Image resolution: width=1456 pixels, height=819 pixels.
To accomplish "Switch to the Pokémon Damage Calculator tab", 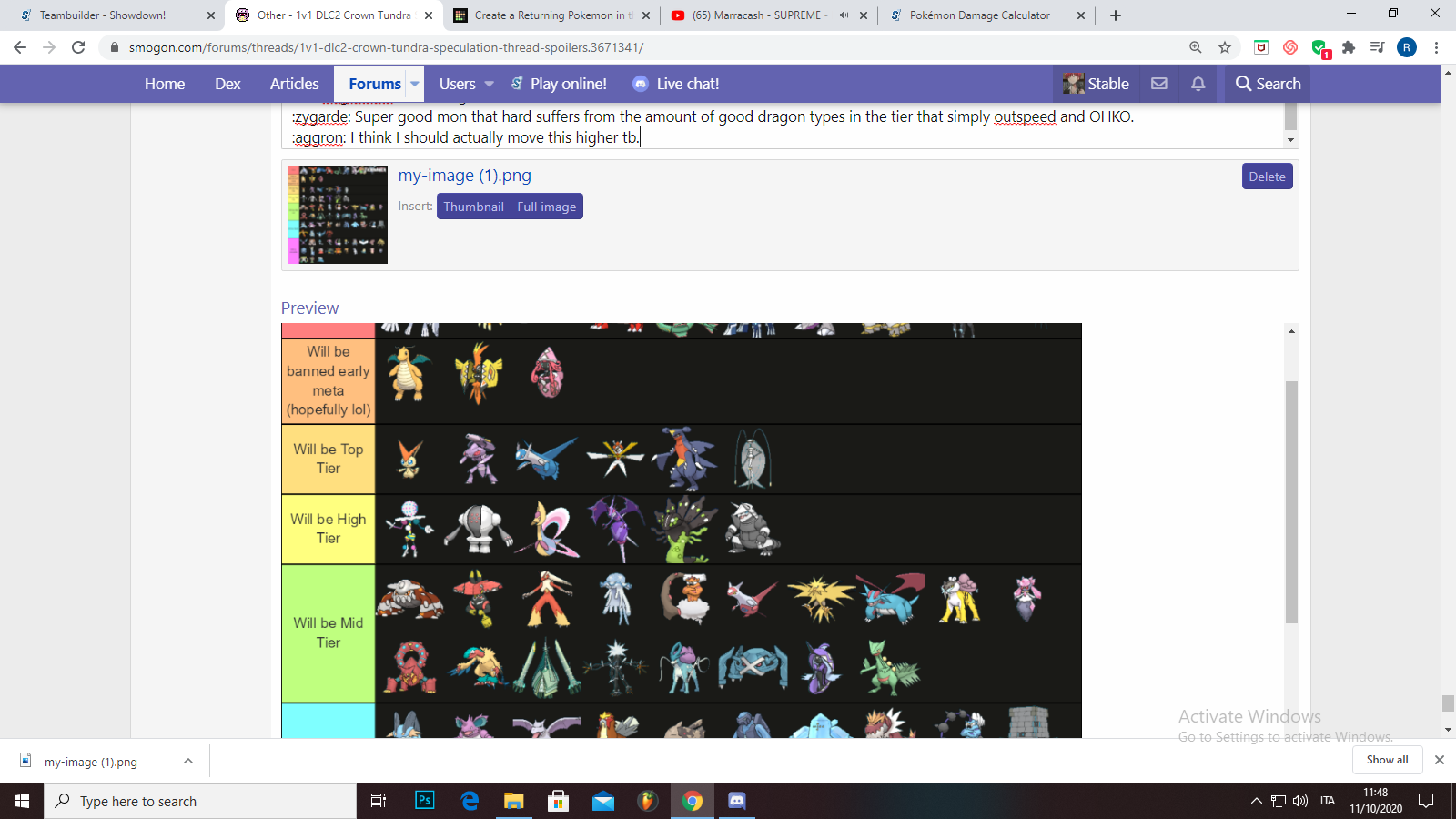I will coord(979,15).
